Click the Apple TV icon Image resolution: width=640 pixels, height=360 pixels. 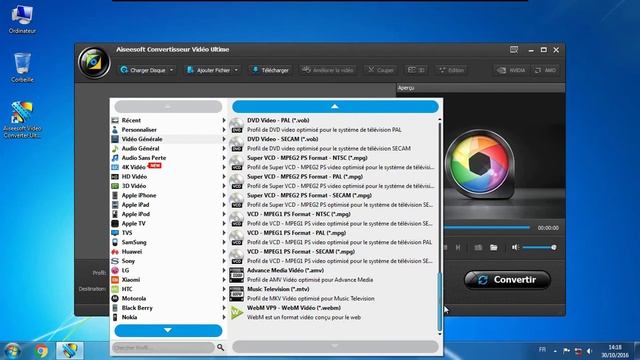coord(115,224)
